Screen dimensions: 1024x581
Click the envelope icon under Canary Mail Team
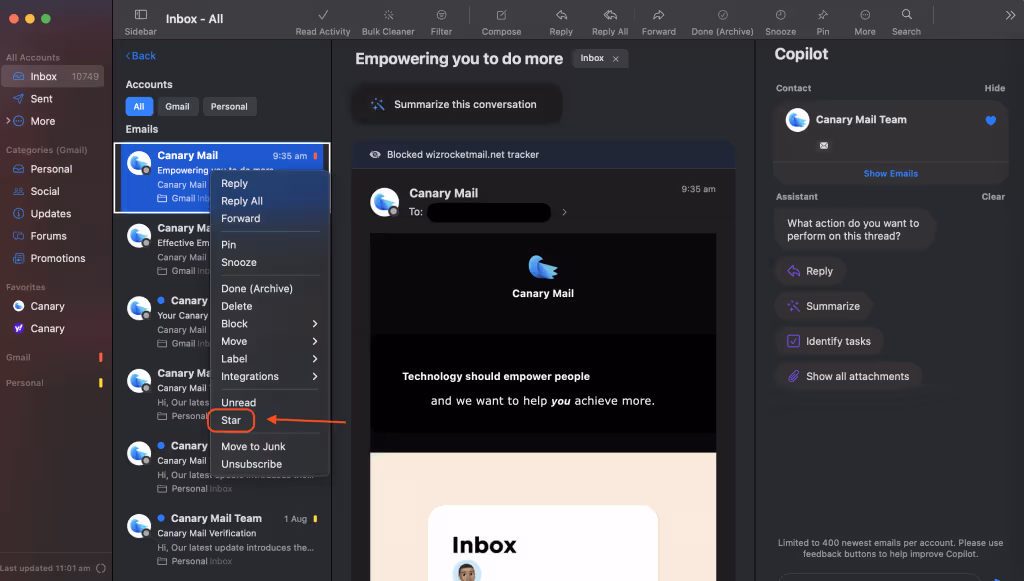coord(824,146)
